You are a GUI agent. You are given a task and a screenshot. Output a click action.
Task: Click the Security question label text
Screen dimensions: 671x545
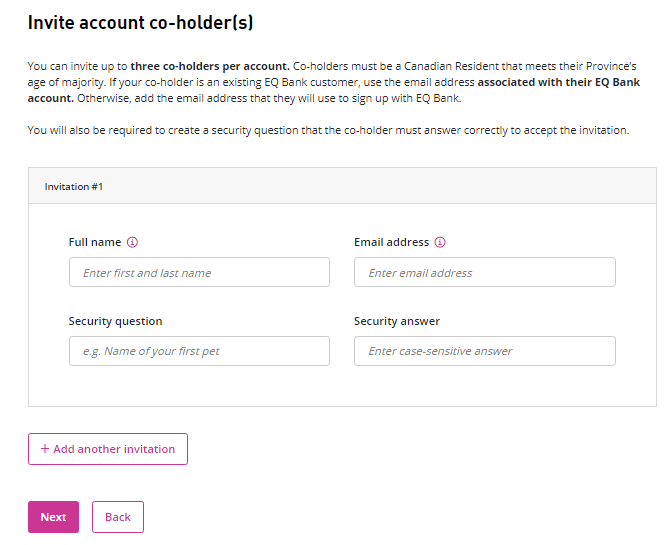(x=115, y=321)
